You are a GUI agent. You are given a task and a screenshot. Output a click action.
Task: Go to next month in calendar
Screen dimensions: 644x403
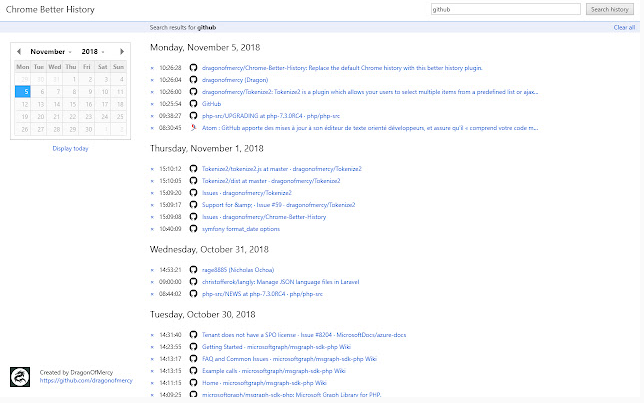(x=122, y=51)
